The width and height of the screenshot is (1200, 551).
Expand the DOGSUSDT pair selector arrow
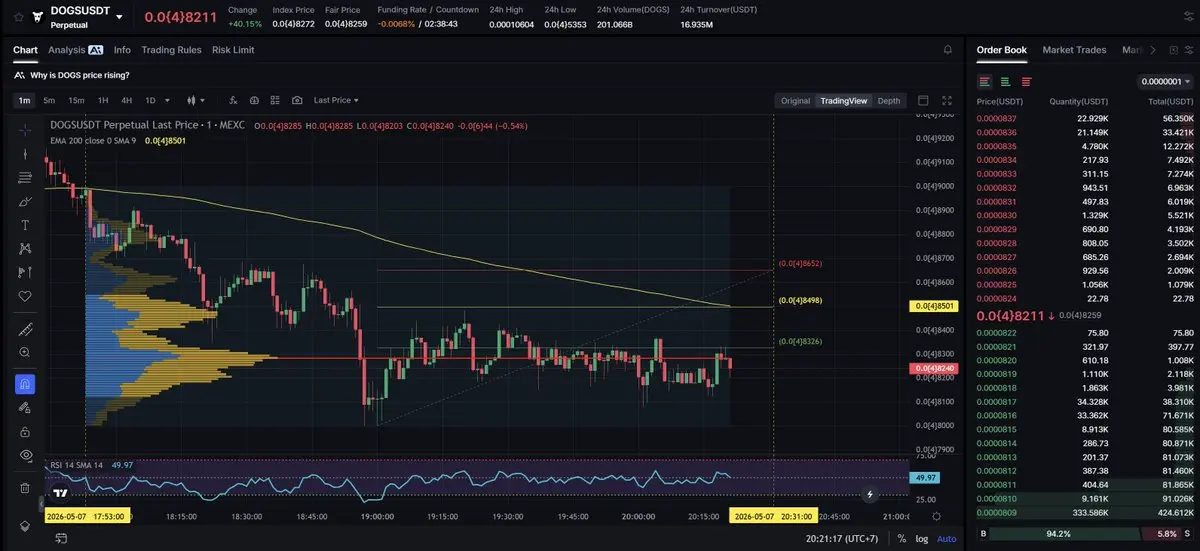click(x=120, y=17)
